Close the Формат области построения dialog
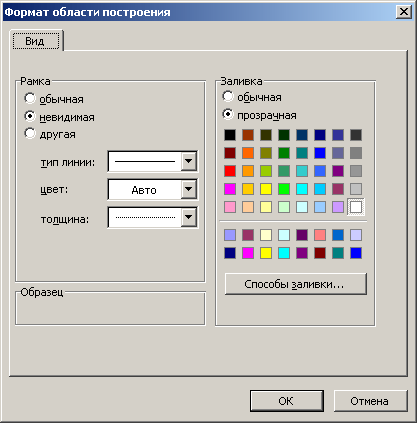This screenshot has height=423, width=417. click(x=404, y=12)
